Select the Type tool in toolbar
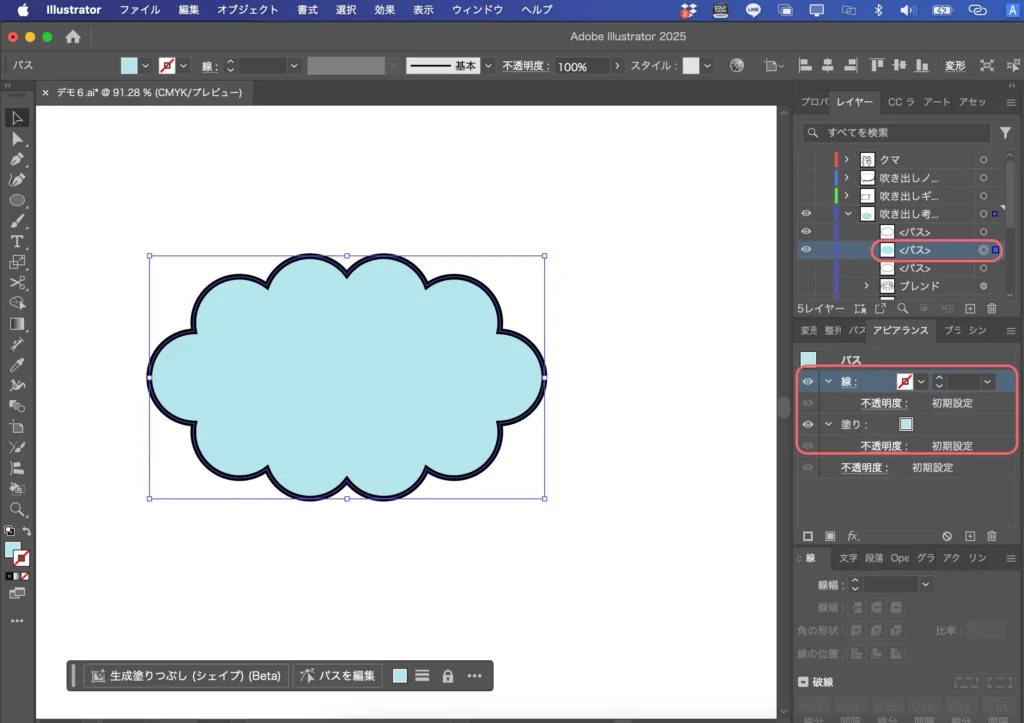The height and width of the screenshot is (723, 1024). click(17, 242)
